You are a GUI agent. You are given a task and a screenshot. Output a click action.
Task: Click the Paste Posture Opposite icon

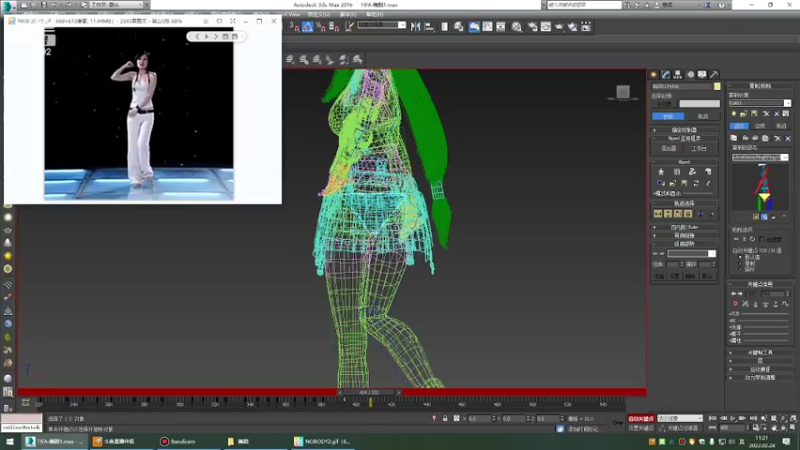click(x=755, y=138)
